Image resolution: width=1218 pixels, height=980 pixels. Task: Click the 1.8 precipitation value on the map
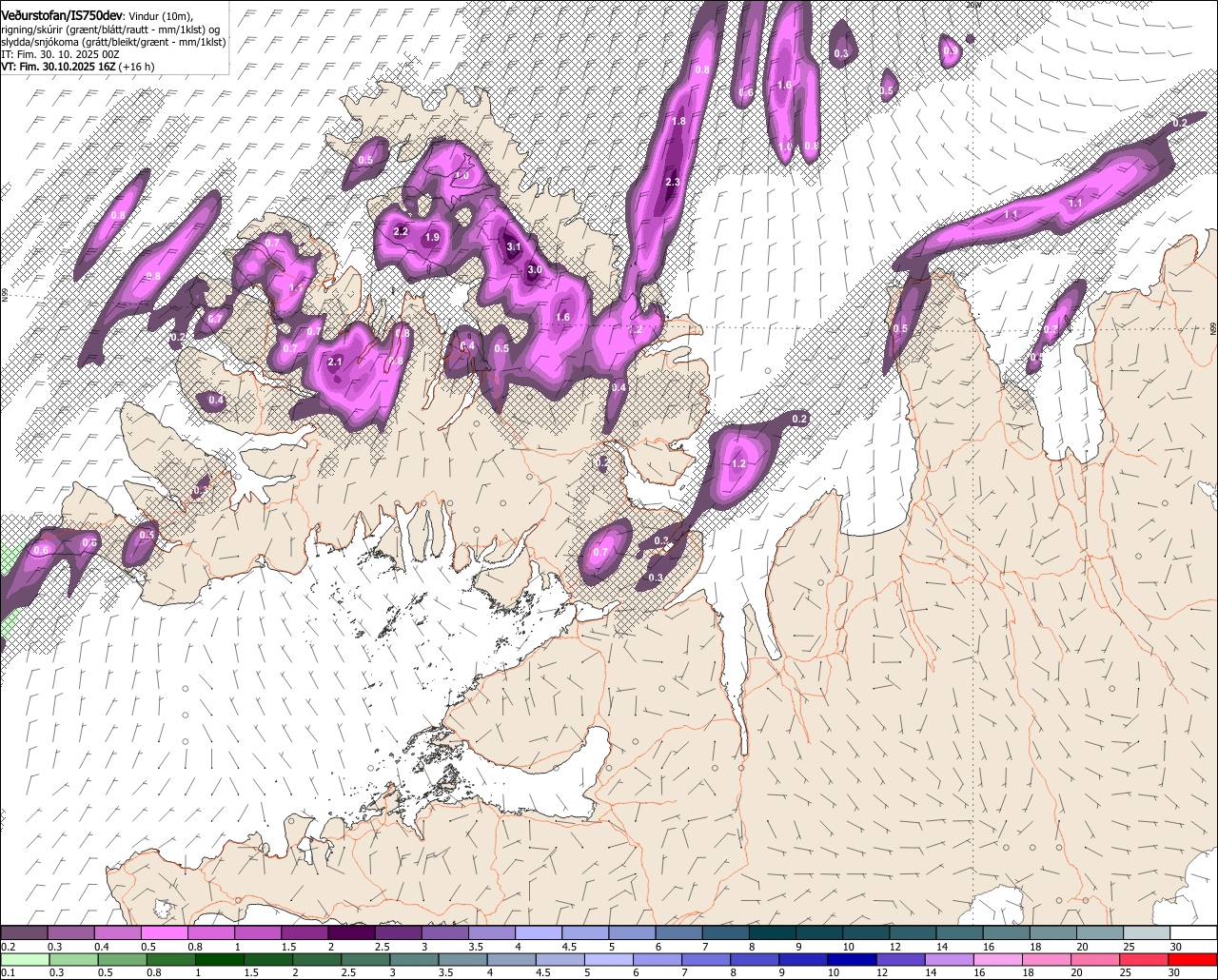678,121
